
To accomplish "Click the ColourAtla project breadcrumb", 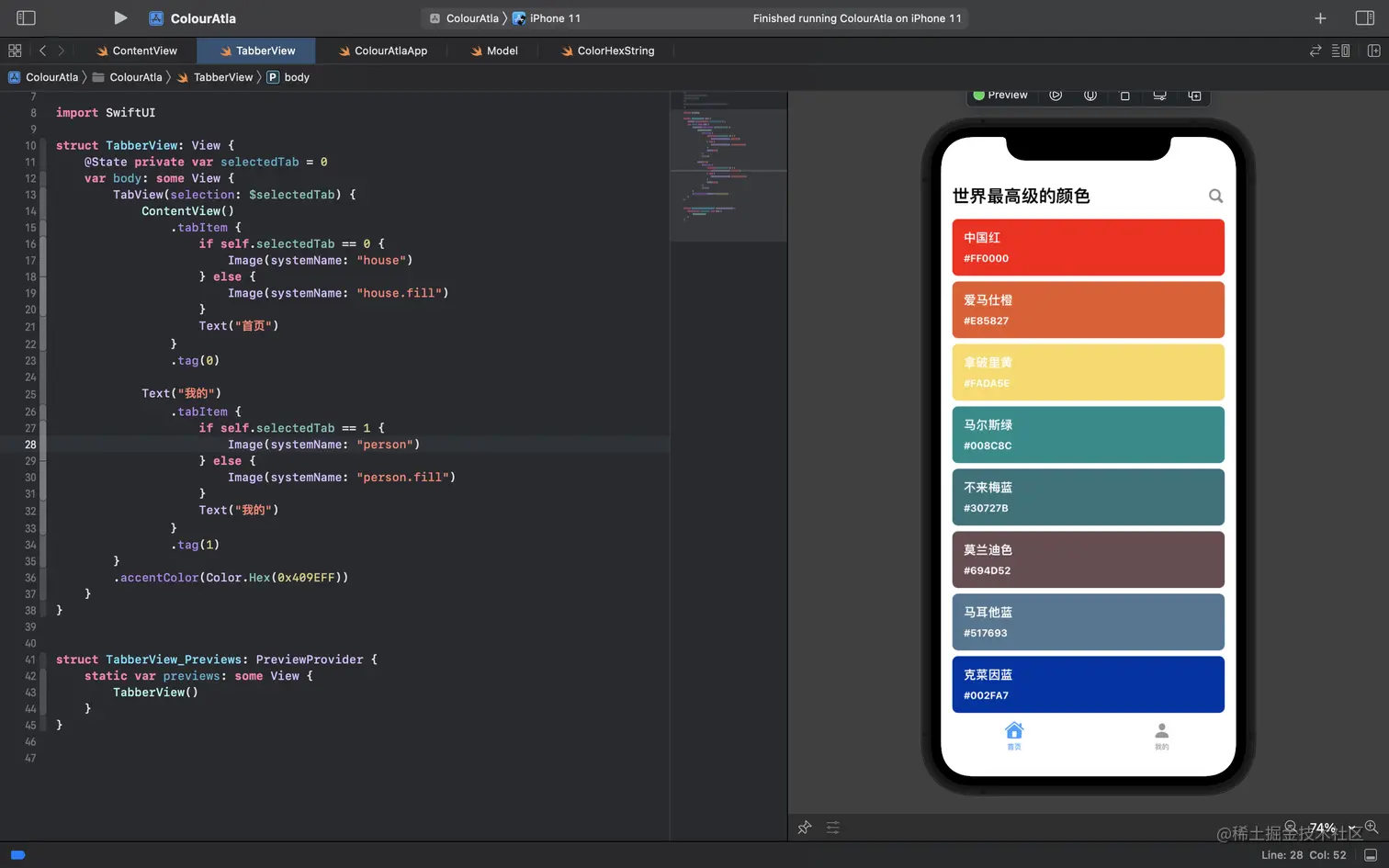I will point(43,77).
